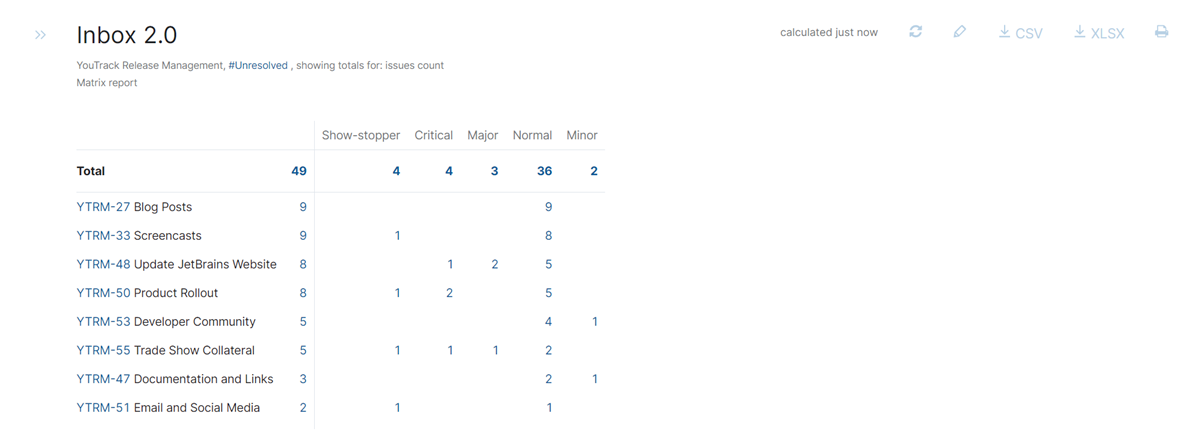Screen dimensions: 1197x444
Task: Open the #Unresolved query link
Action: click(258, 65)
